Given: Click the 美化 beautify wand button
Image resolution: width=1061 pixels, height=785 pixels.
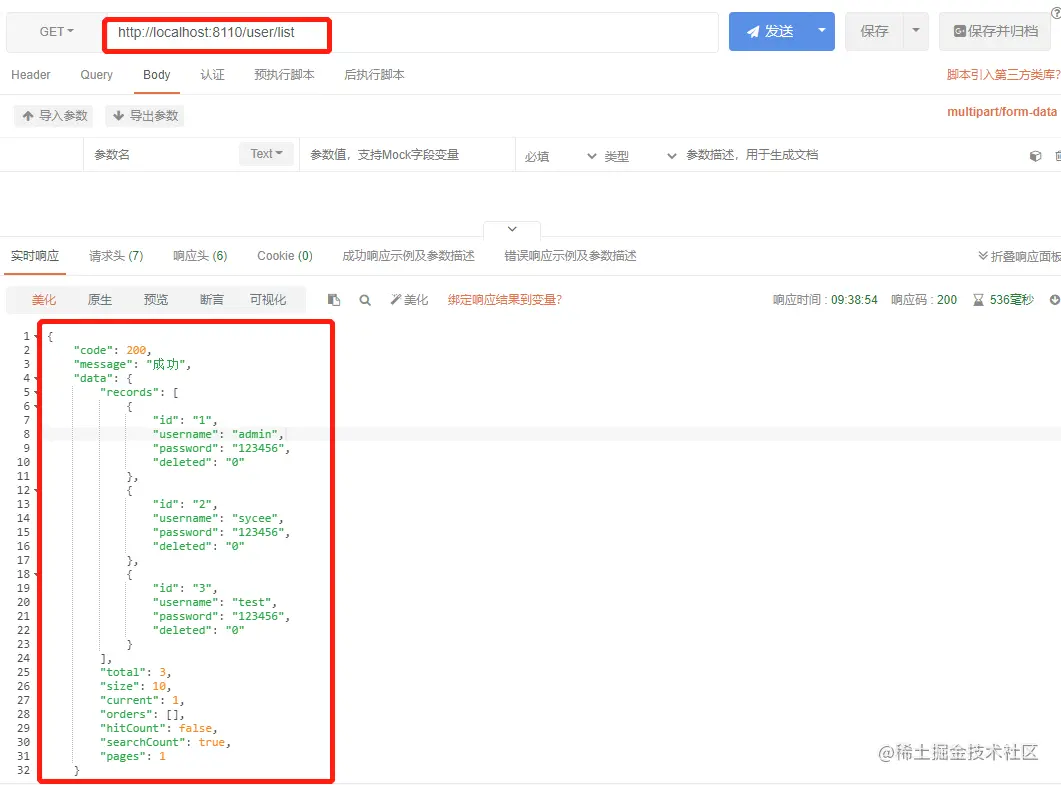Looking at the screenshot, I should [x=409, y=300].
